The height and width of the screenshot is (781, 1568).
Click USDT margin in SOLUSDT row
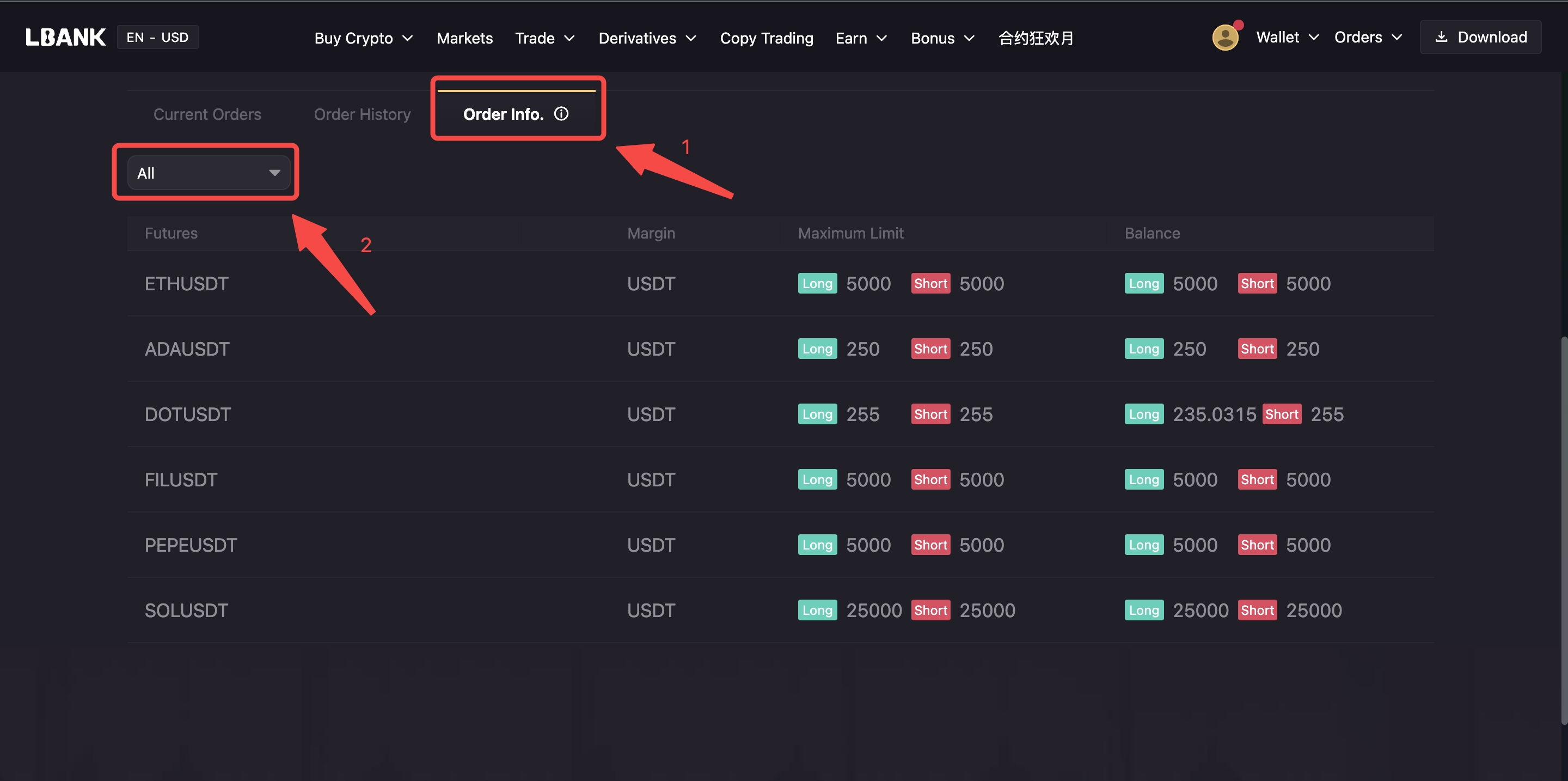[651, 610]
